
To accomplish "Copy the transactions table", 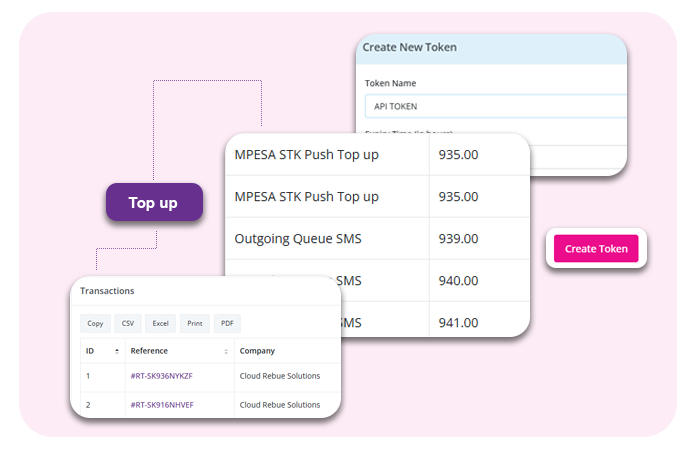I will point(95,324).
